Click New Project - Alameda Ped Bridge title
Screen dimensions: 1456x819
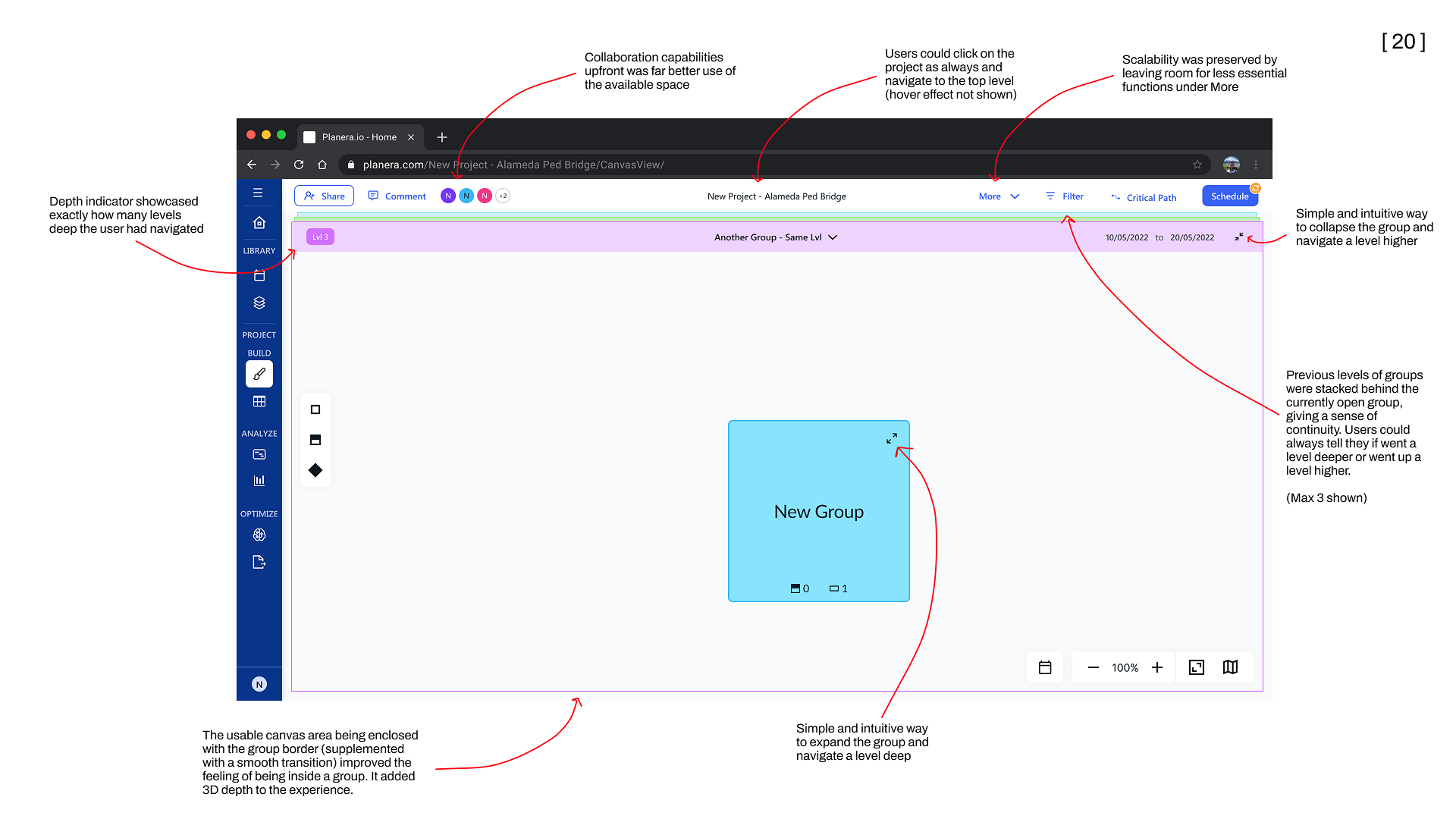coord(777,196)
